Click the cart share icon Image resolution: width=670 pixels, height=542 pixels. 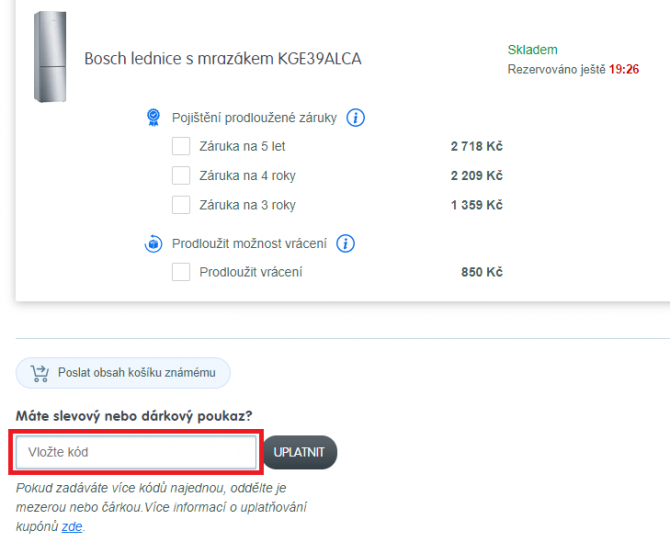40,373
